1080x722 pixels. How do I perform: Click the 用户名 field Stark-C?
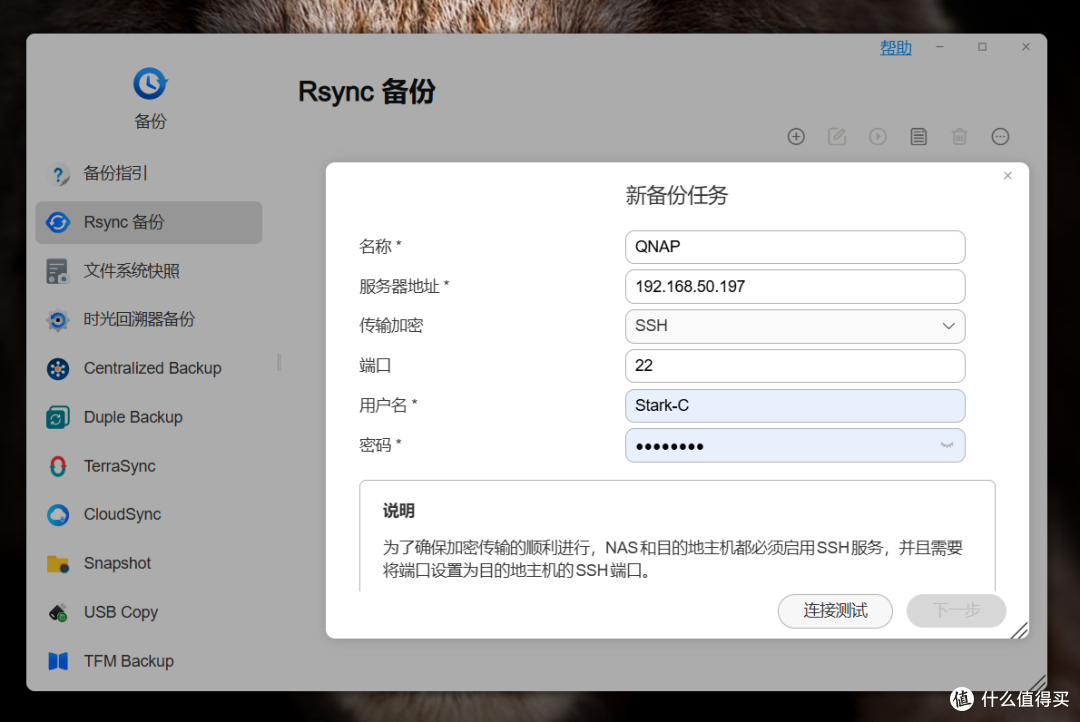tap(795, 406)
